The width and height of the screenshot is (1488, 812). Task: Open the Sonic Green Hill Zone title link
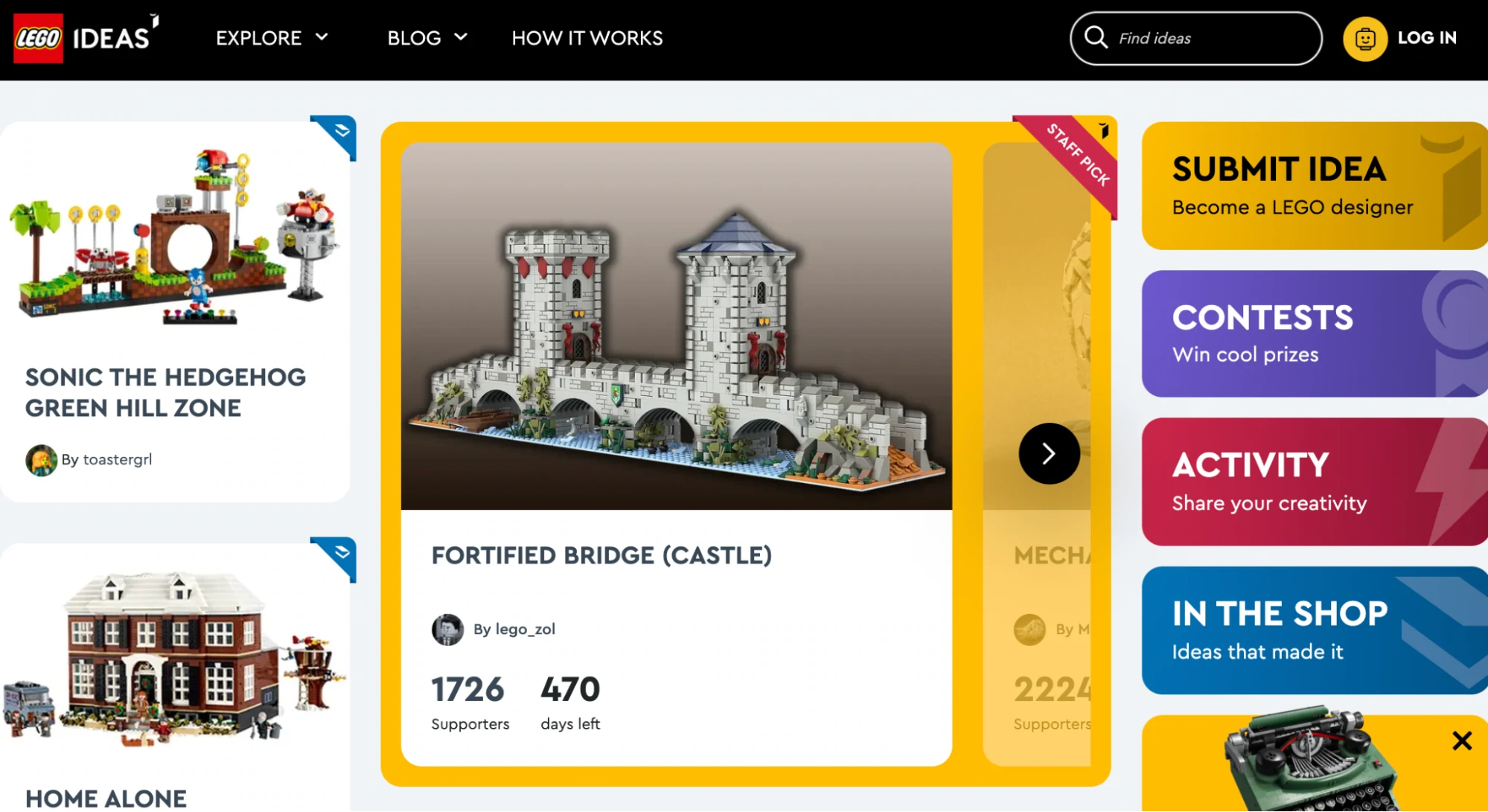pyautogui.click(x=165, y=392)
